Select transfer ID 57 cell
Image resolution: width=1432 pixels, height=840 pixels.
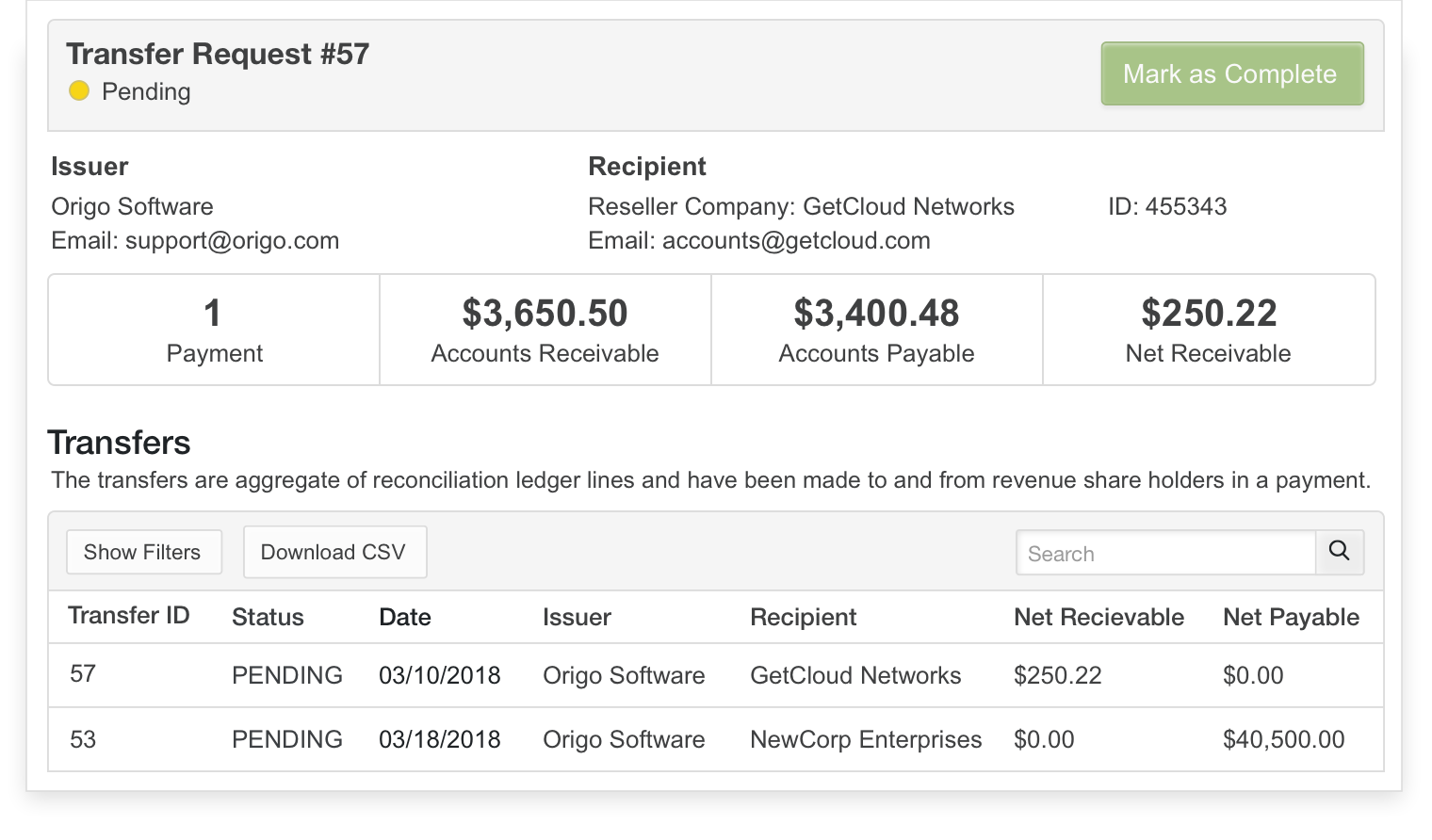tap(83, 674)
